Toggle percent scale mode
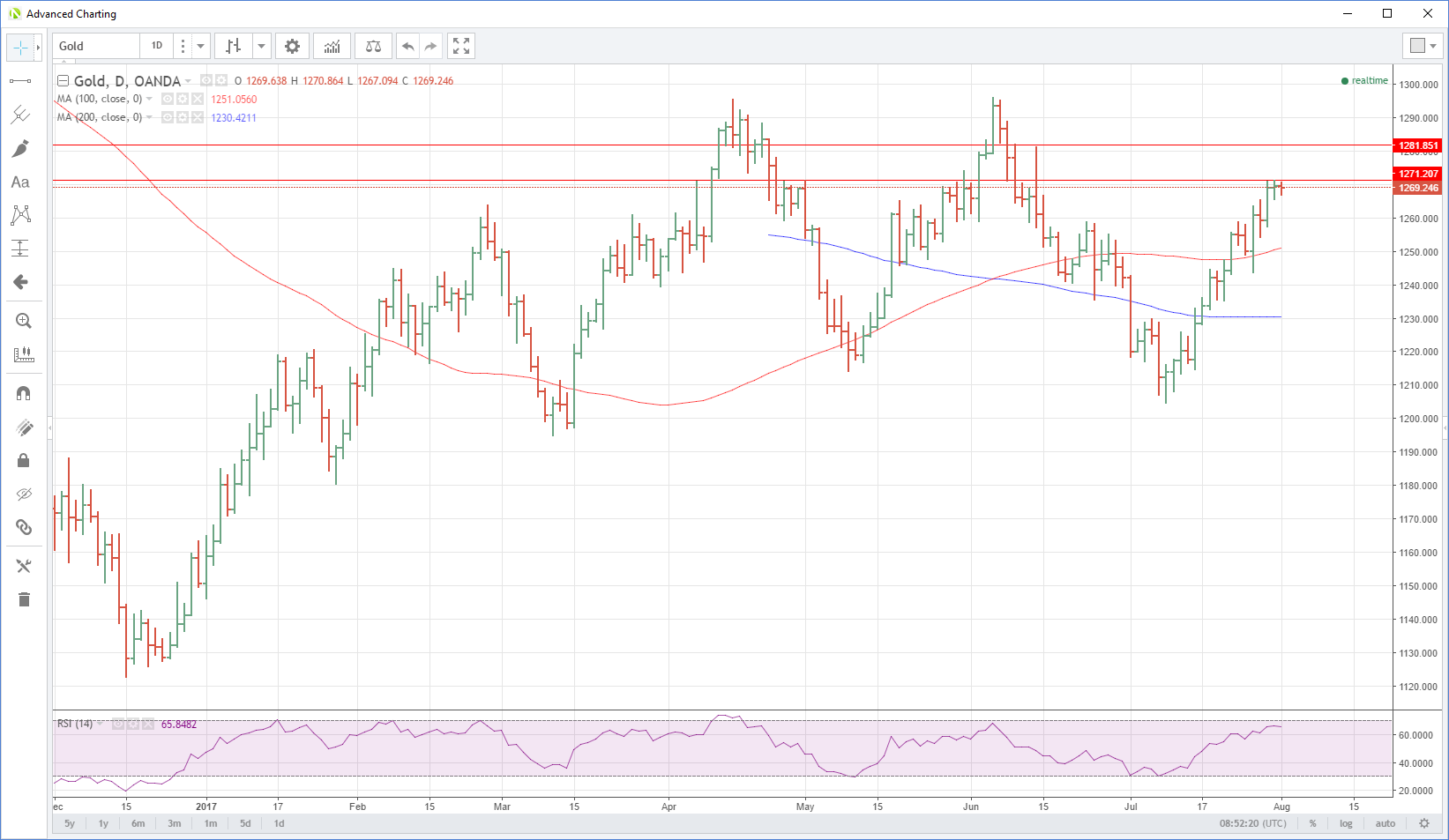 click(x=1313, y=823)
